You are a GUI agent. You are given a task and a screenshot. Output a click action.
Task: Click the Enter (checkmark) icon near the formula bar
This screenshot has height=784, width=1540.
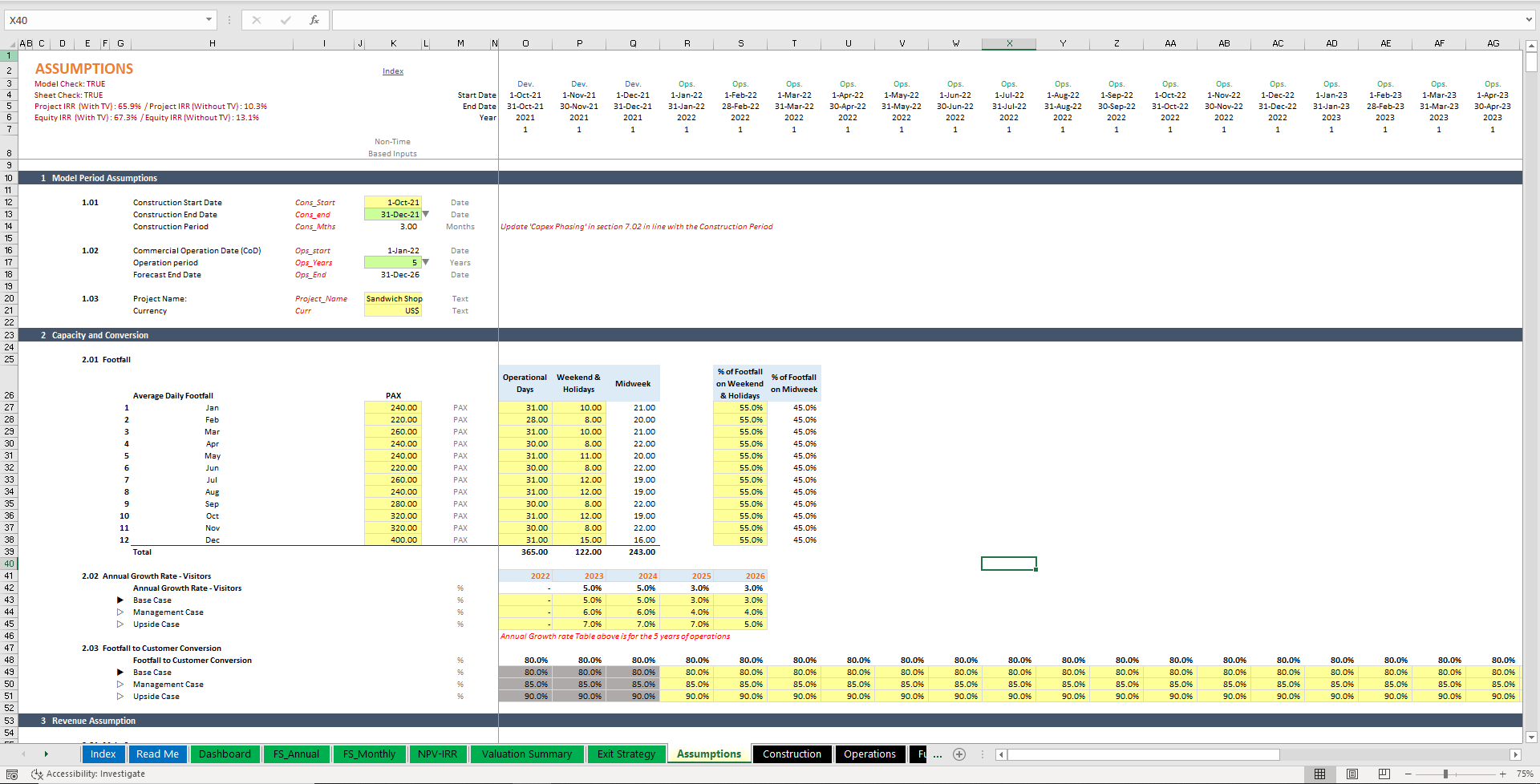[286, 19]
